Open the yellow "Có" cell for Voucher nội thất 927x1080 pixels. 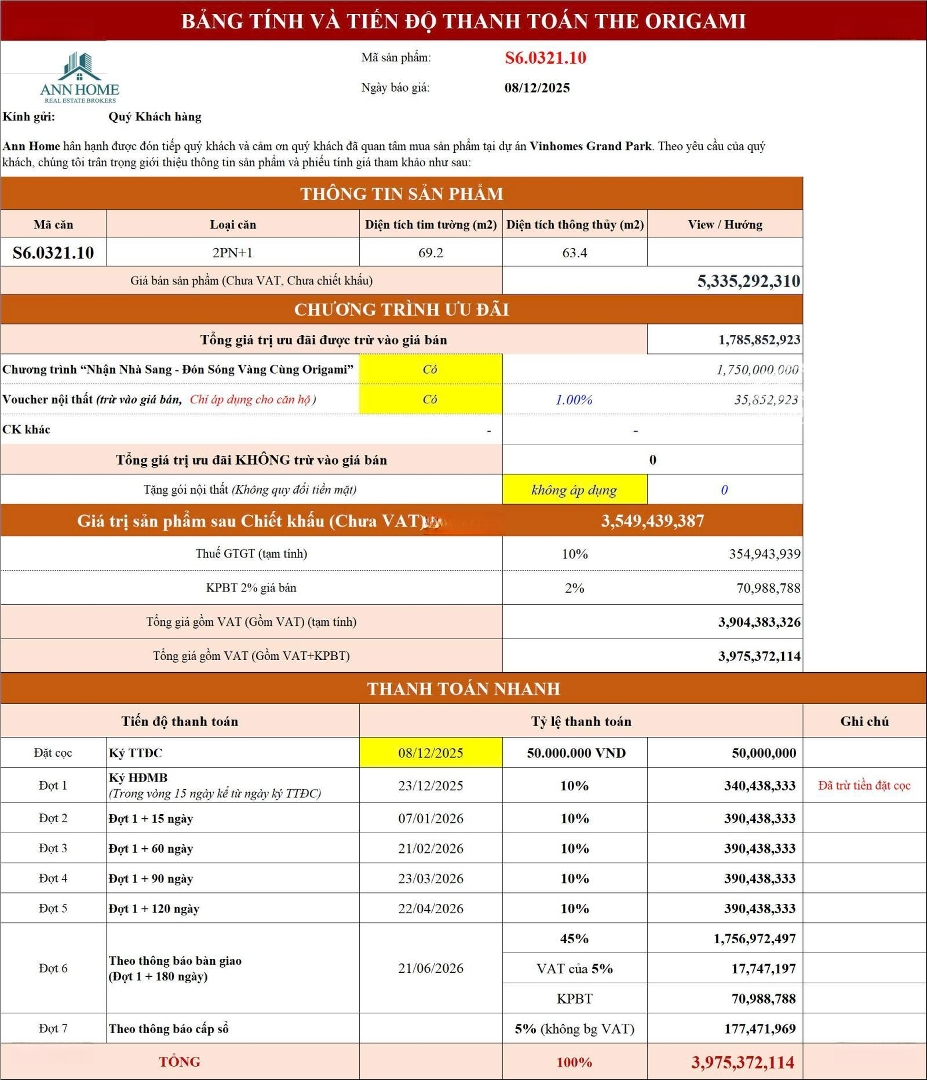click(430, 399)
